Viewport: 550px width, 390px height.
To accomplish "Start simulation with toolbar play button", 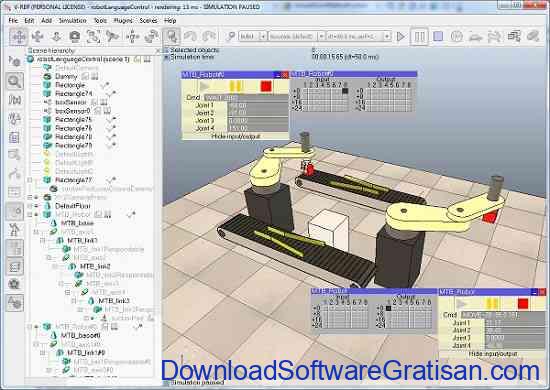I will tap(400, 36).
